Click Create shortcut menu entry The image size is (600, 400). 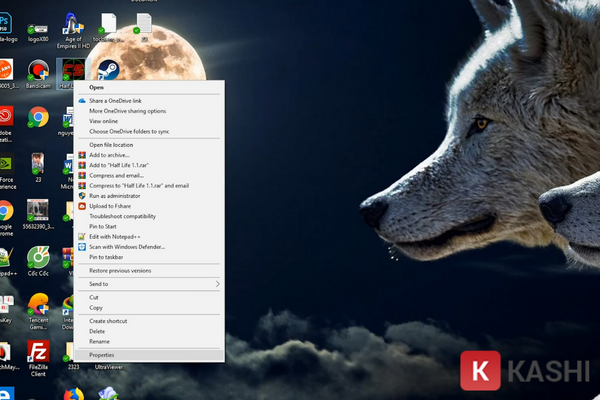(x=108, y=320)
